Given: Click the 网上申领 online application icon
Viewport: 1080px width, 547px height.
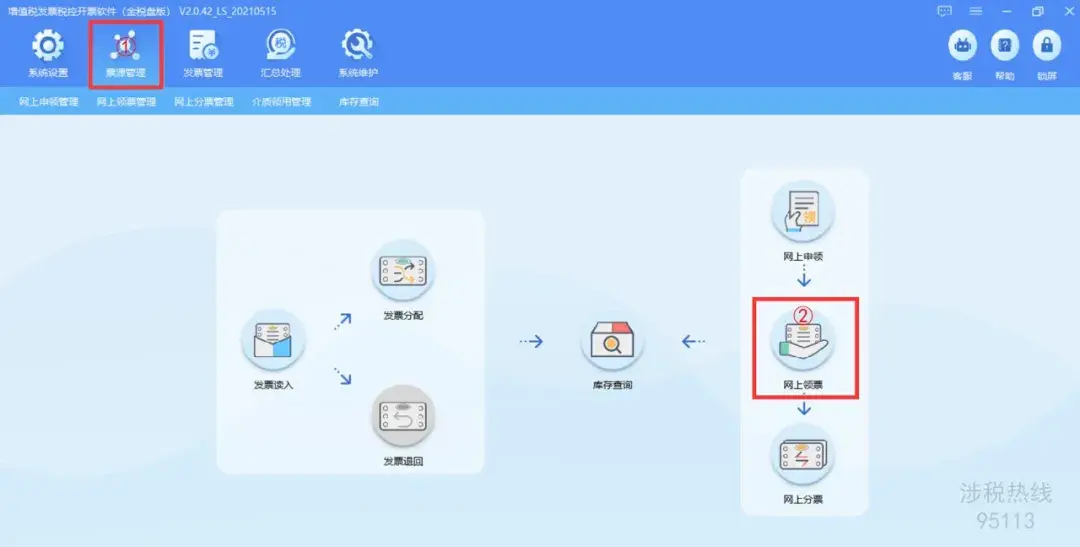Looking at the screenshot, I should 802,211.
